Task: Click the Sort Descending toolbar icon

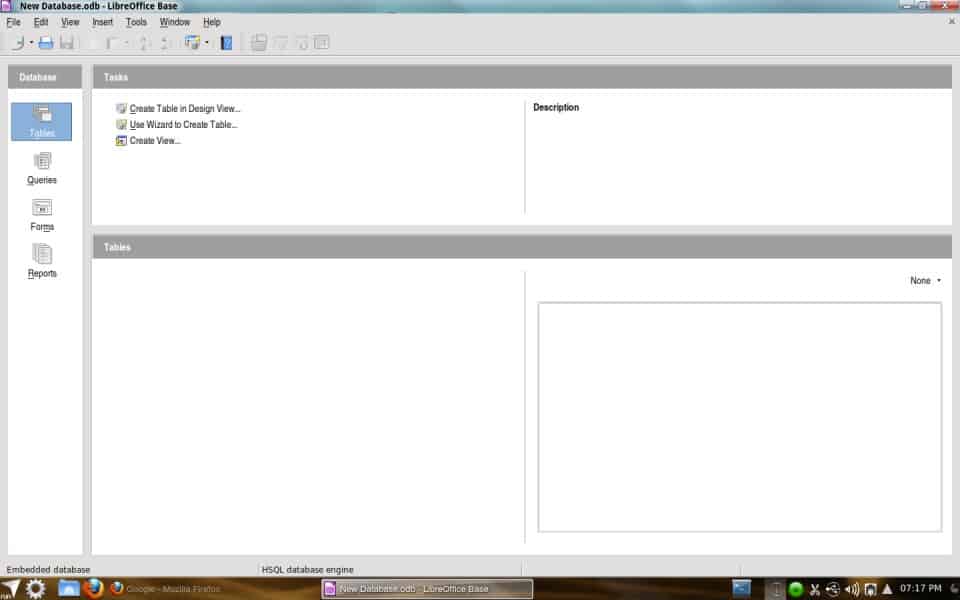Action: coord(164,43)
